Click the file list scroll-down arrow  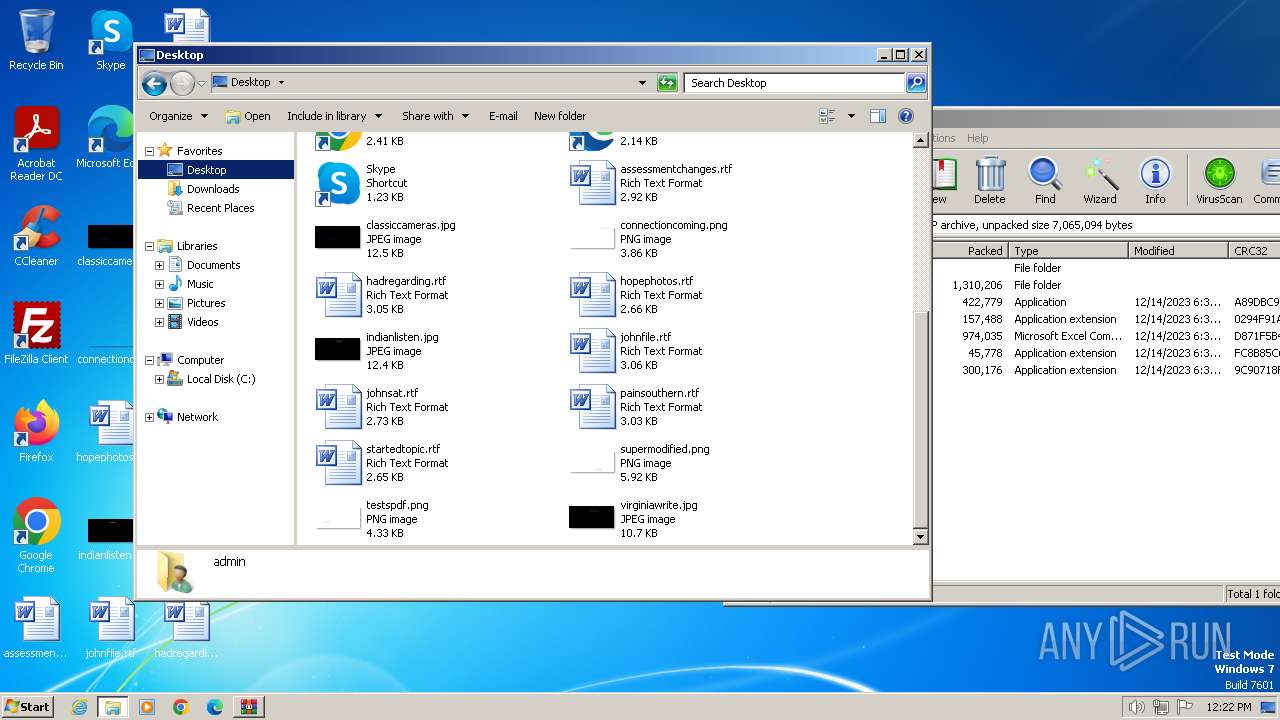tap(921, 537)
